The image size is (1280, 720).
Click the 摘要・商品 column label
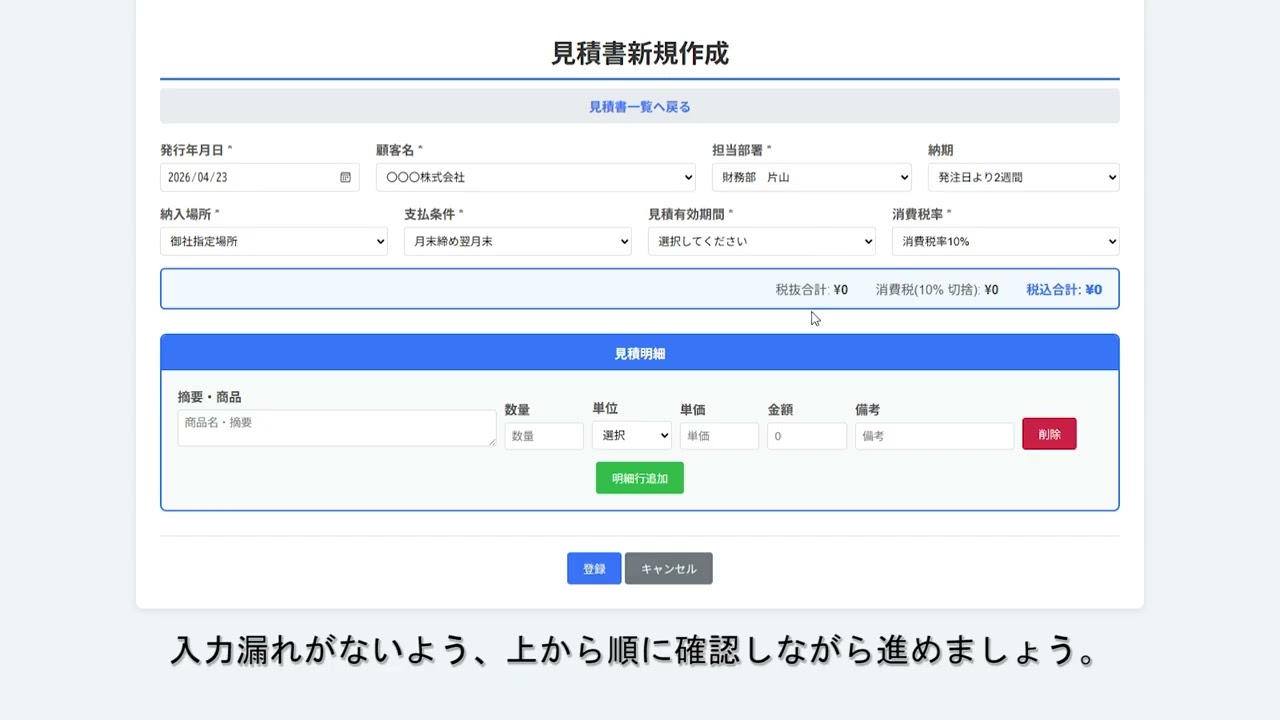(210, 397)
